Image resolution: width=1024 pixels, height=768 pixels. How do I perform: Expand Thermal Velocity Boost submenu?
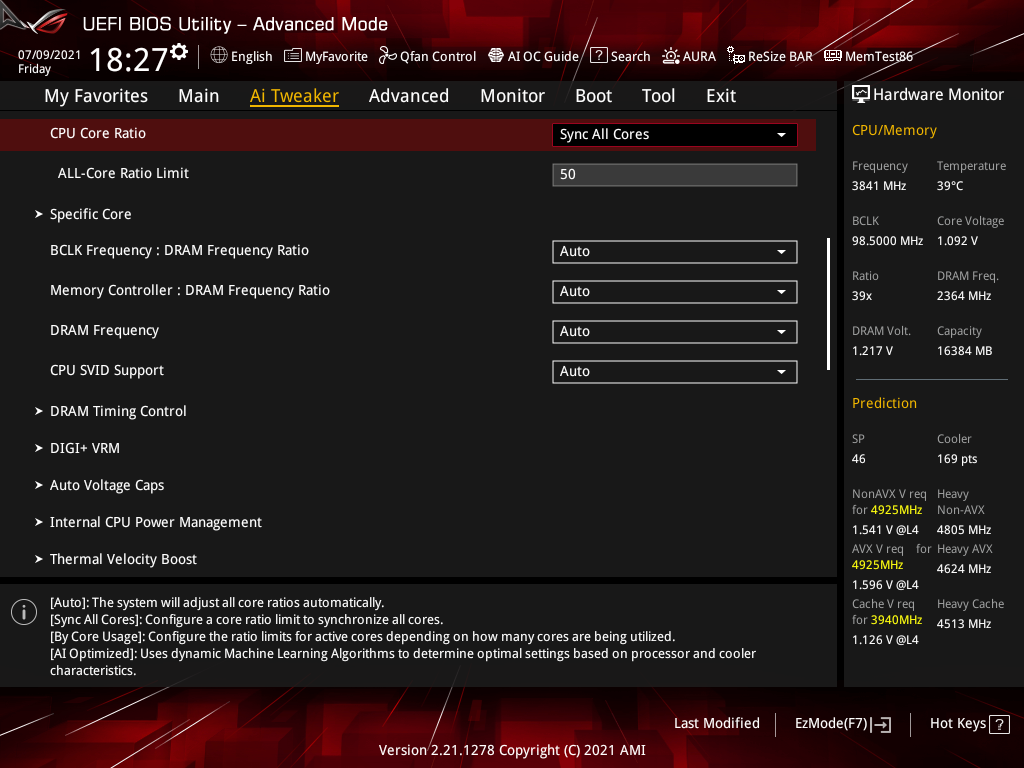[x=123, y=559]
